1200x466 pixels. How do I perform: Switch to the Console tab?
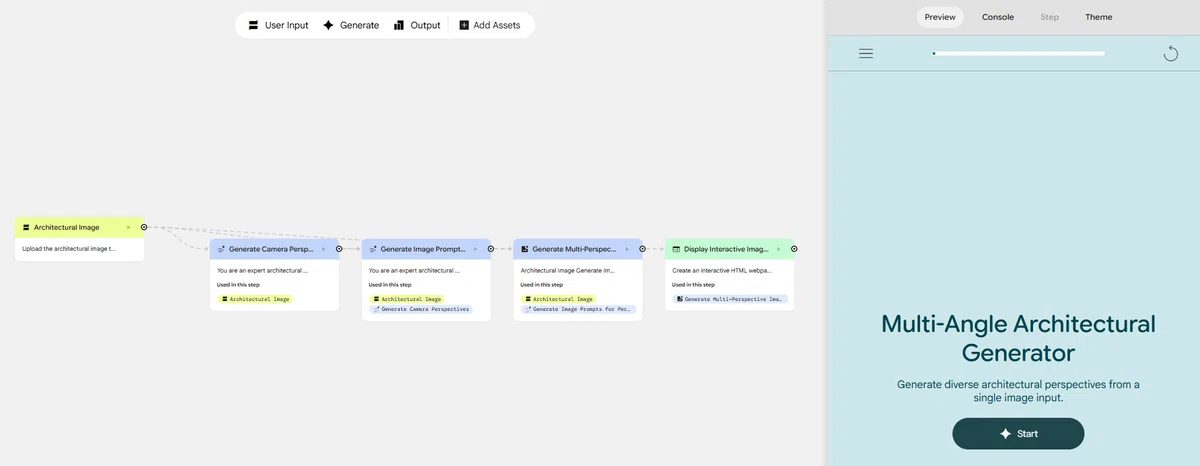pyautogui.click(x=998, y=17)
